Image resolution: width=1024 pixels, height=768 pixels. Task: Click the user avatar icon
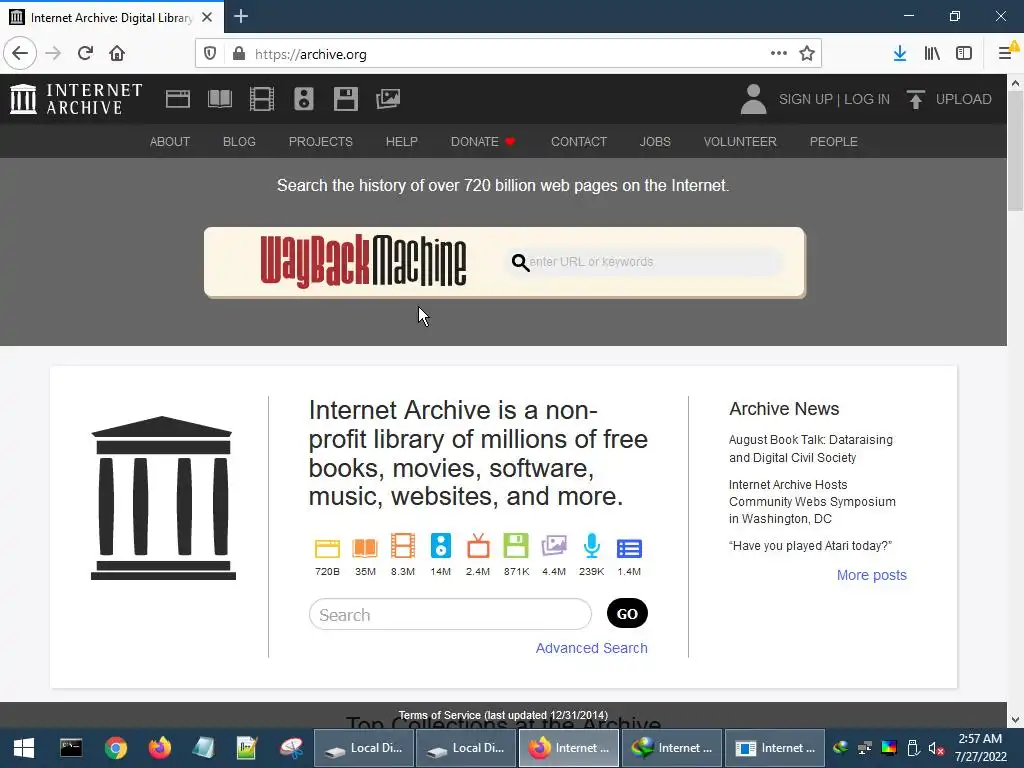753,99
